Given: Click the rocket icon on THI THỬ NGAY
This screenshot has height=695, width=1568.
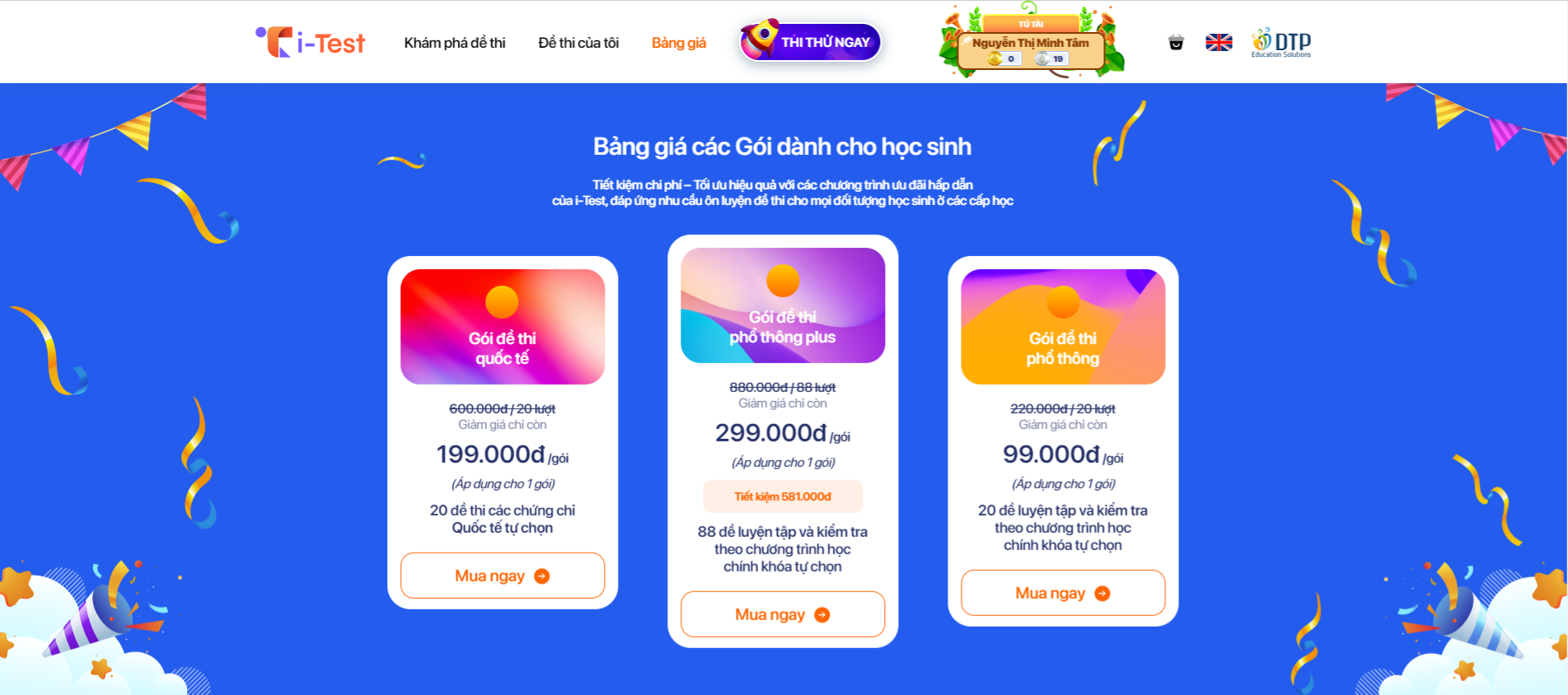Looking at the screenshot, I should pos(760,38).
